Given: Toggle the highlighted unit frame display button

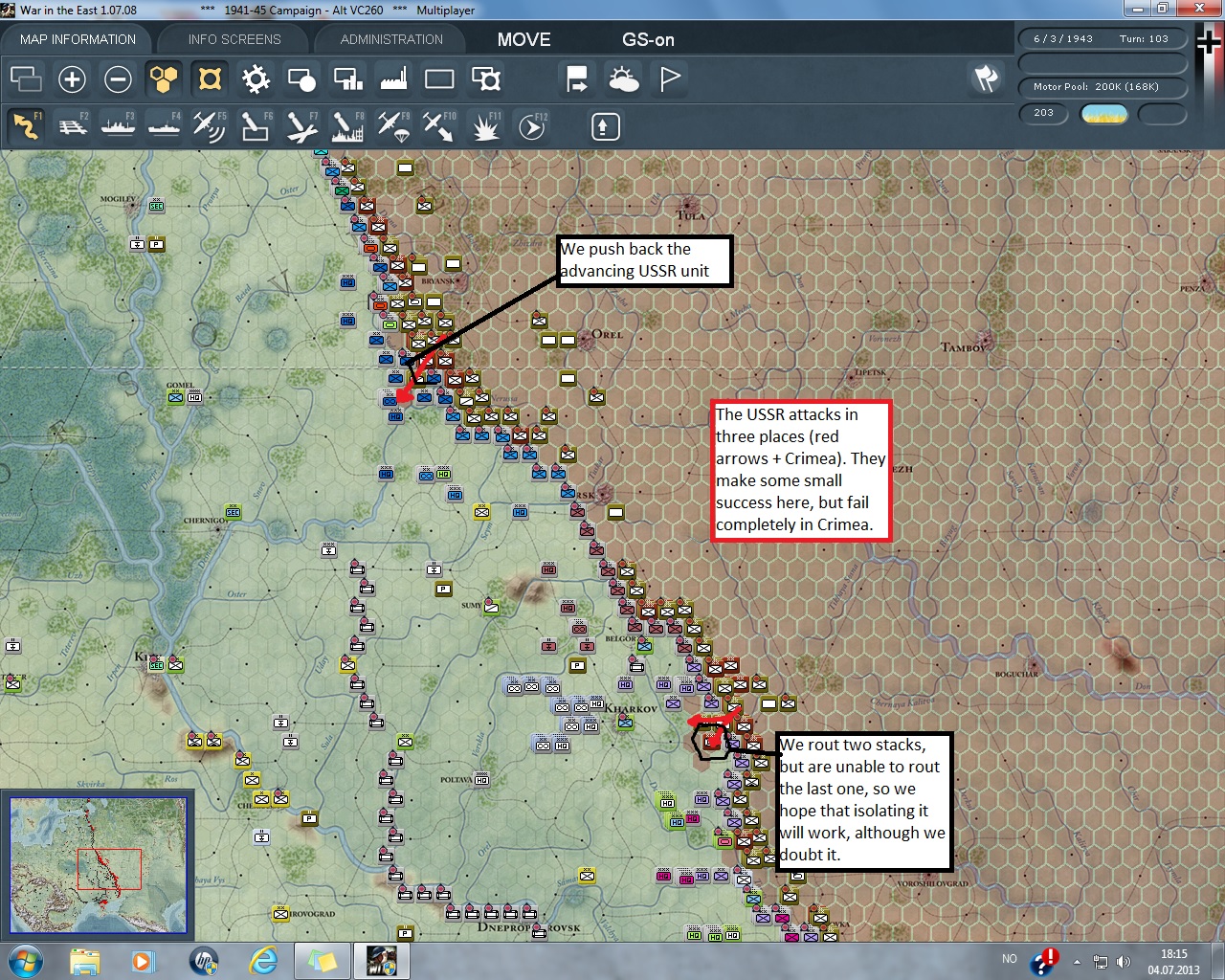Looking at the screenshot, I should [210, 78].
